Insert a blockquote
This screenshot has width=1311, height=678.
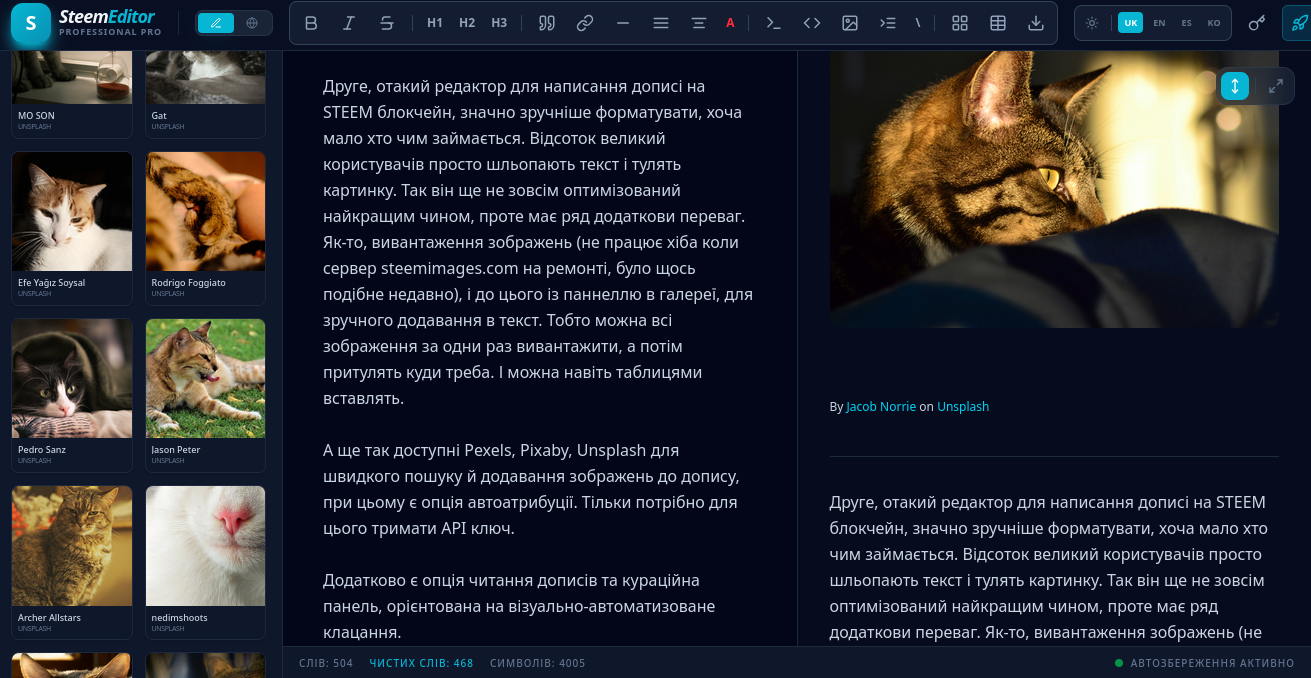click(547, 23)
